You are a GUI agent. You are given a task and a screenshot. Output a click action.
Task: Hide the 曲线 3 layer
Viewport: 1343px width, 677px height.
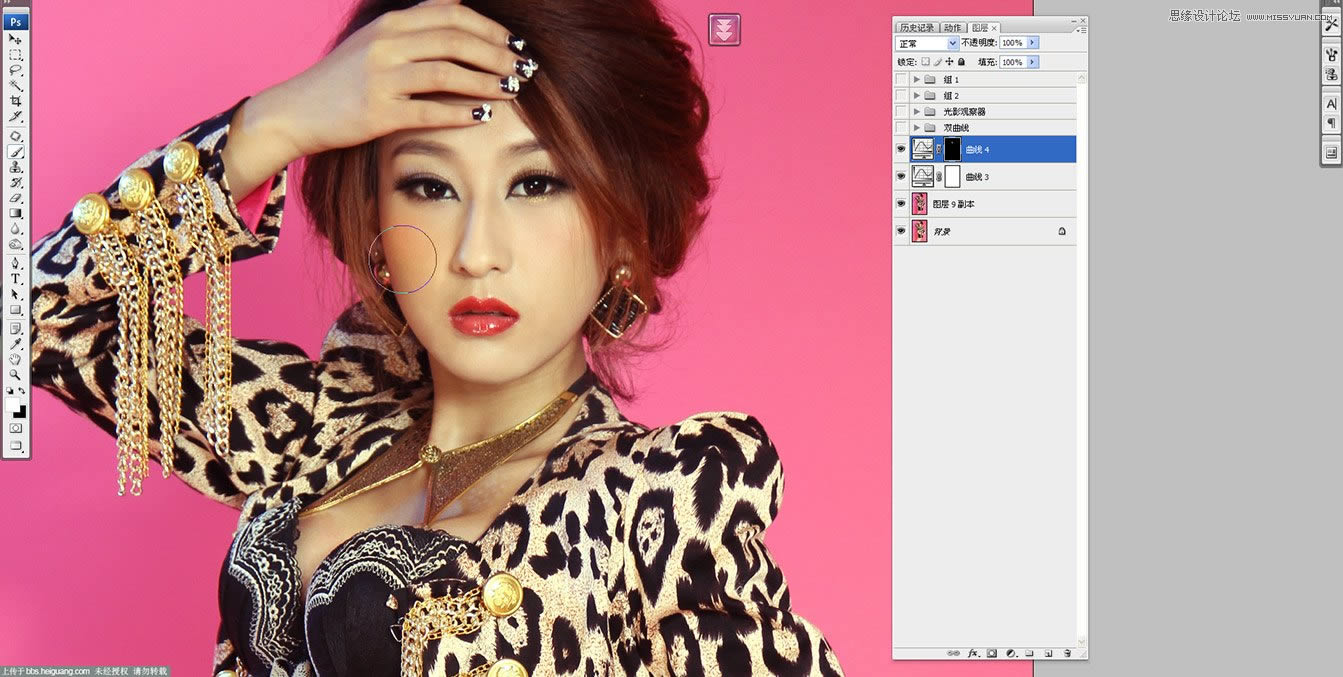902,176
